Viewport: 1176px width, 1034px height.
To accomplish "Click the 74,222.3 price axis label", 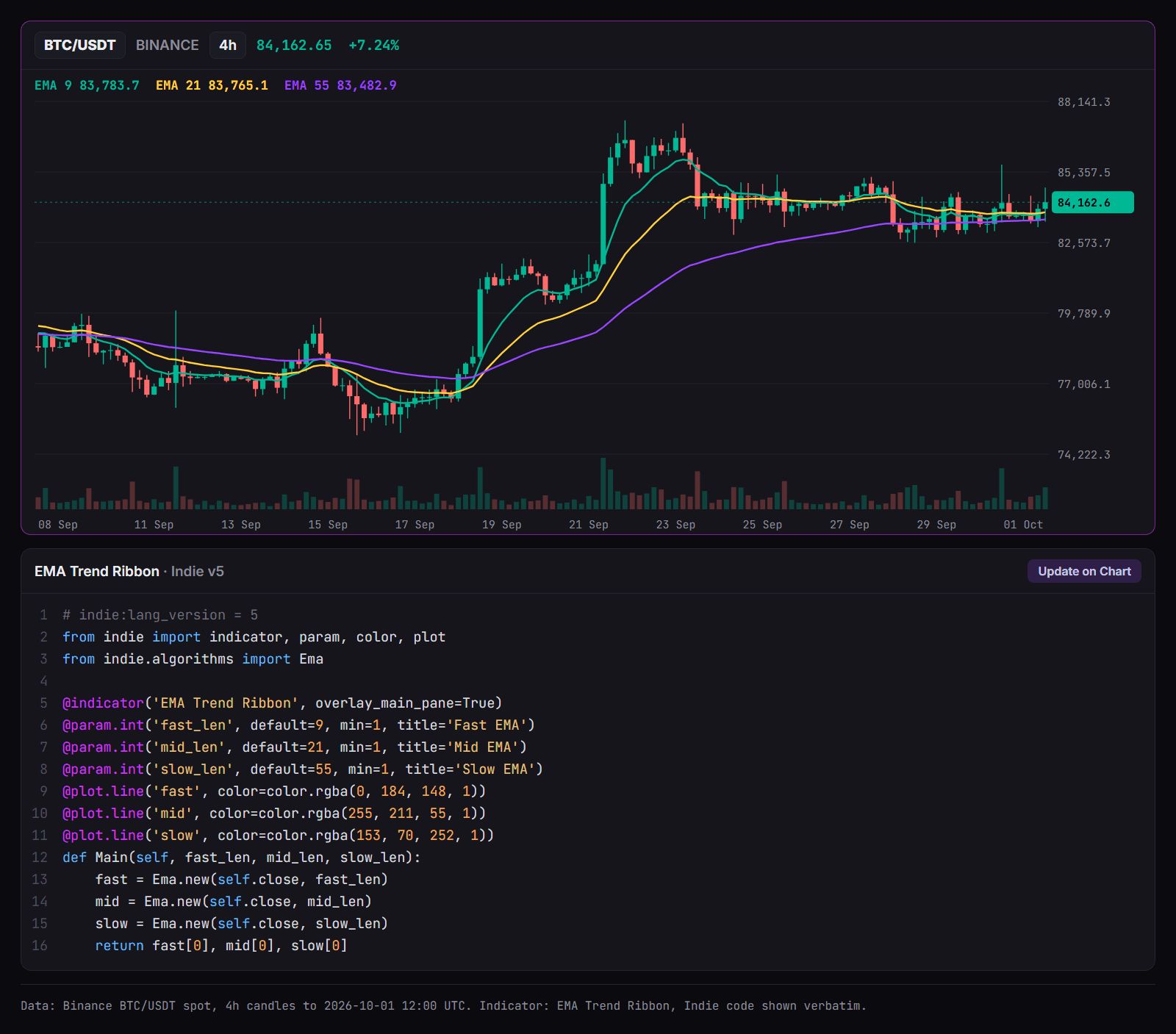I will pos(1084,454).
